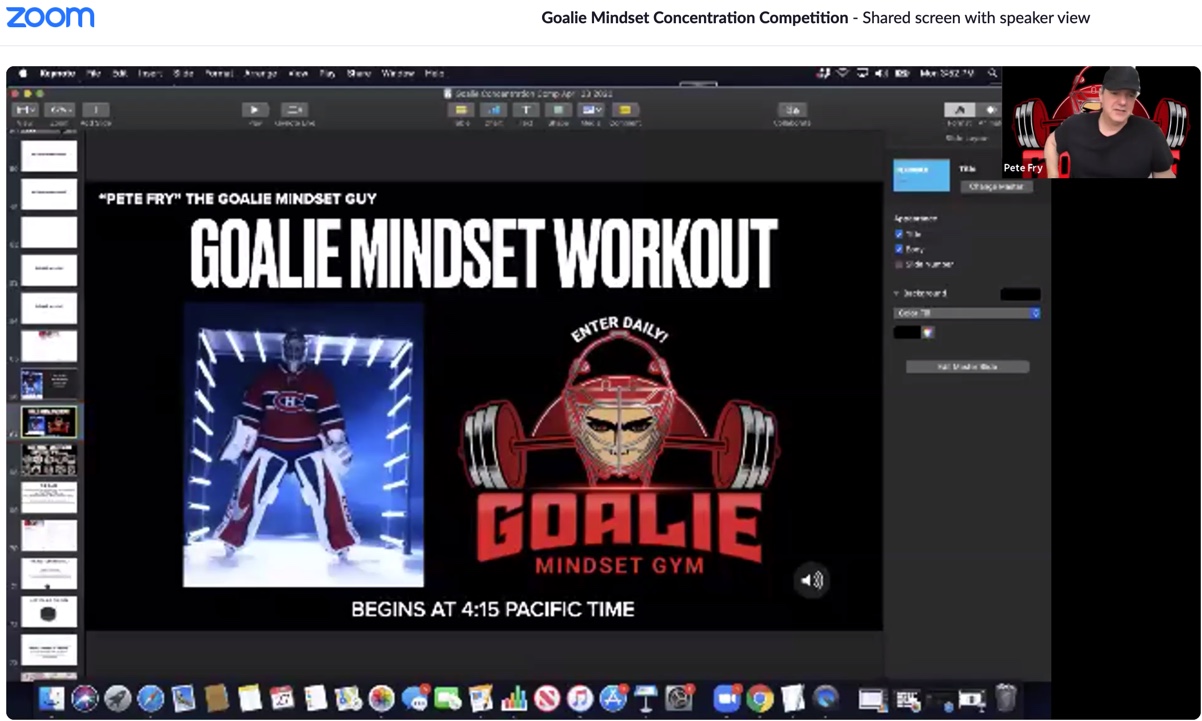Open the Shape insert tool
The width and height of the screenshot is (1202, 721).
(559, 110)
